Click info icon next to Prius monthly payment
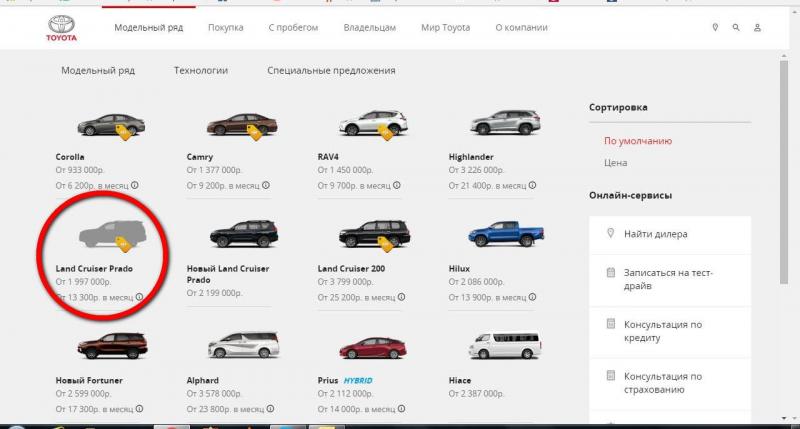 coord(402,409)
